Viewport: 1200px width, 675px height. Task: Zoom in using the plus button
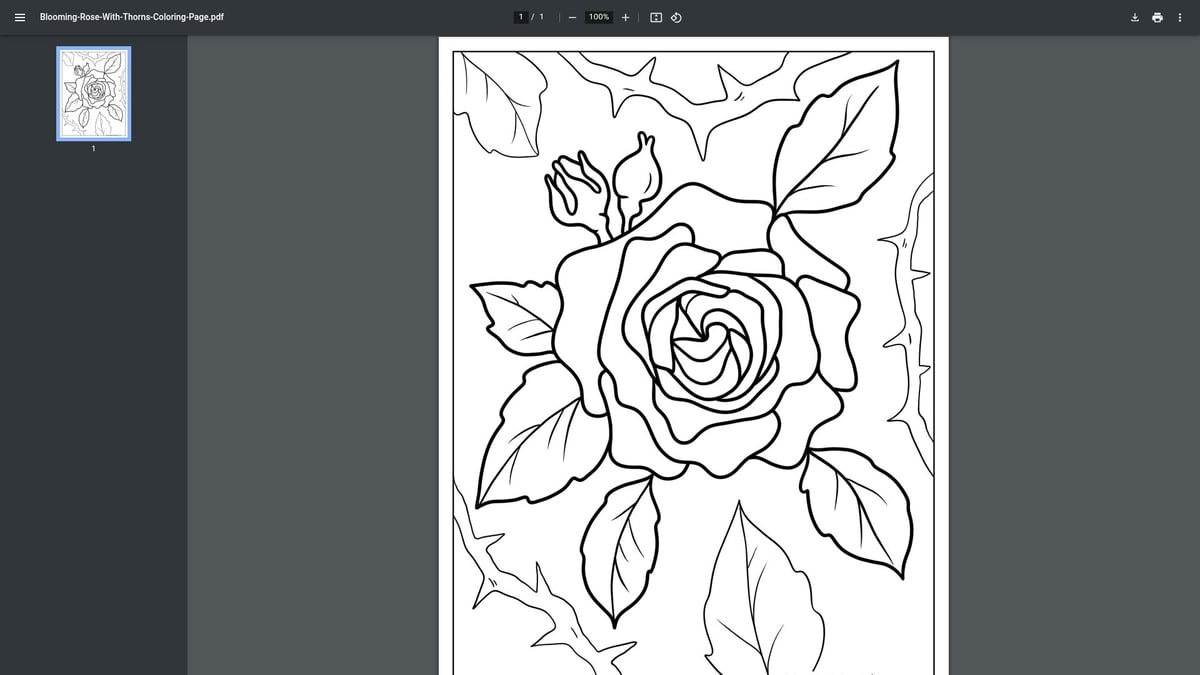(625, 17)
